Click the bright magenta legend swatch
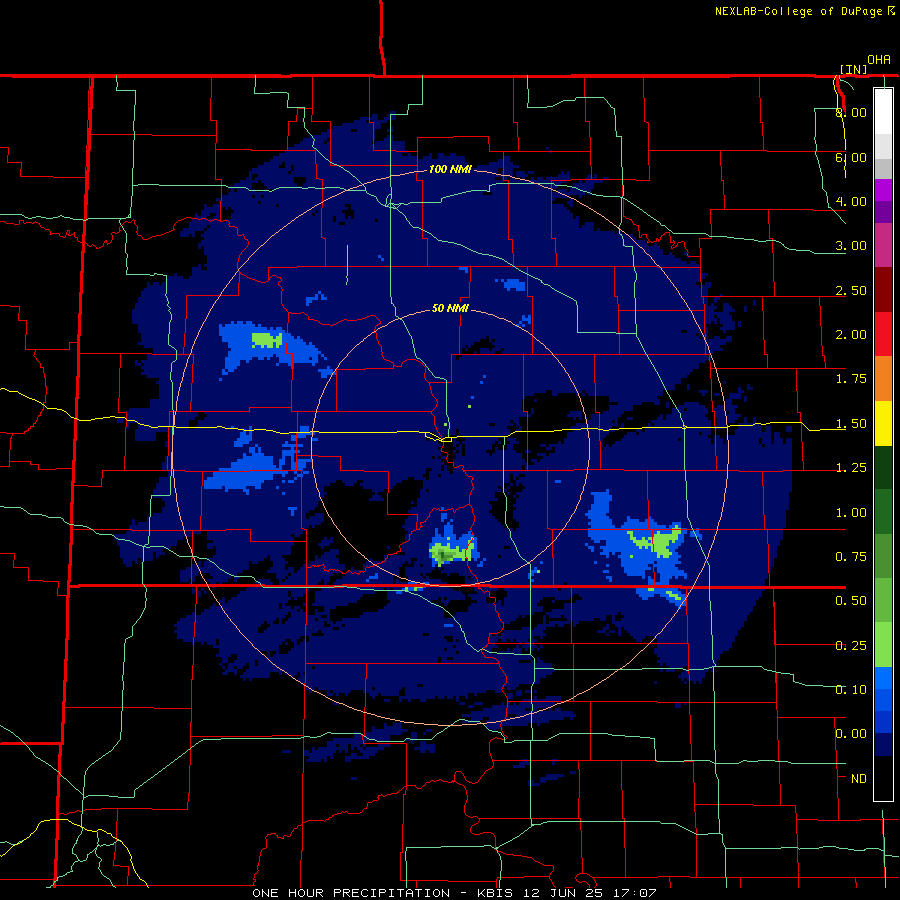This screenshot has height=900, width=900. point(883,190)
